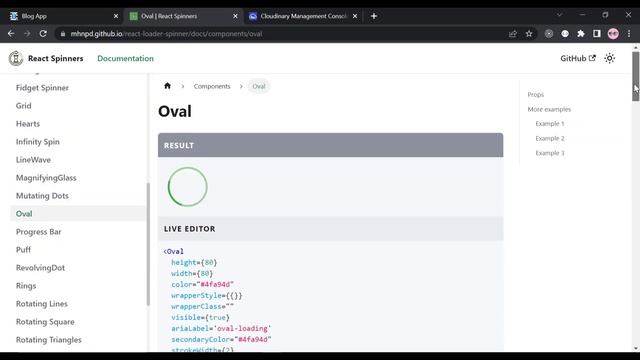Open the GitHub external link
640x360 pixels.
click(578, 58)
